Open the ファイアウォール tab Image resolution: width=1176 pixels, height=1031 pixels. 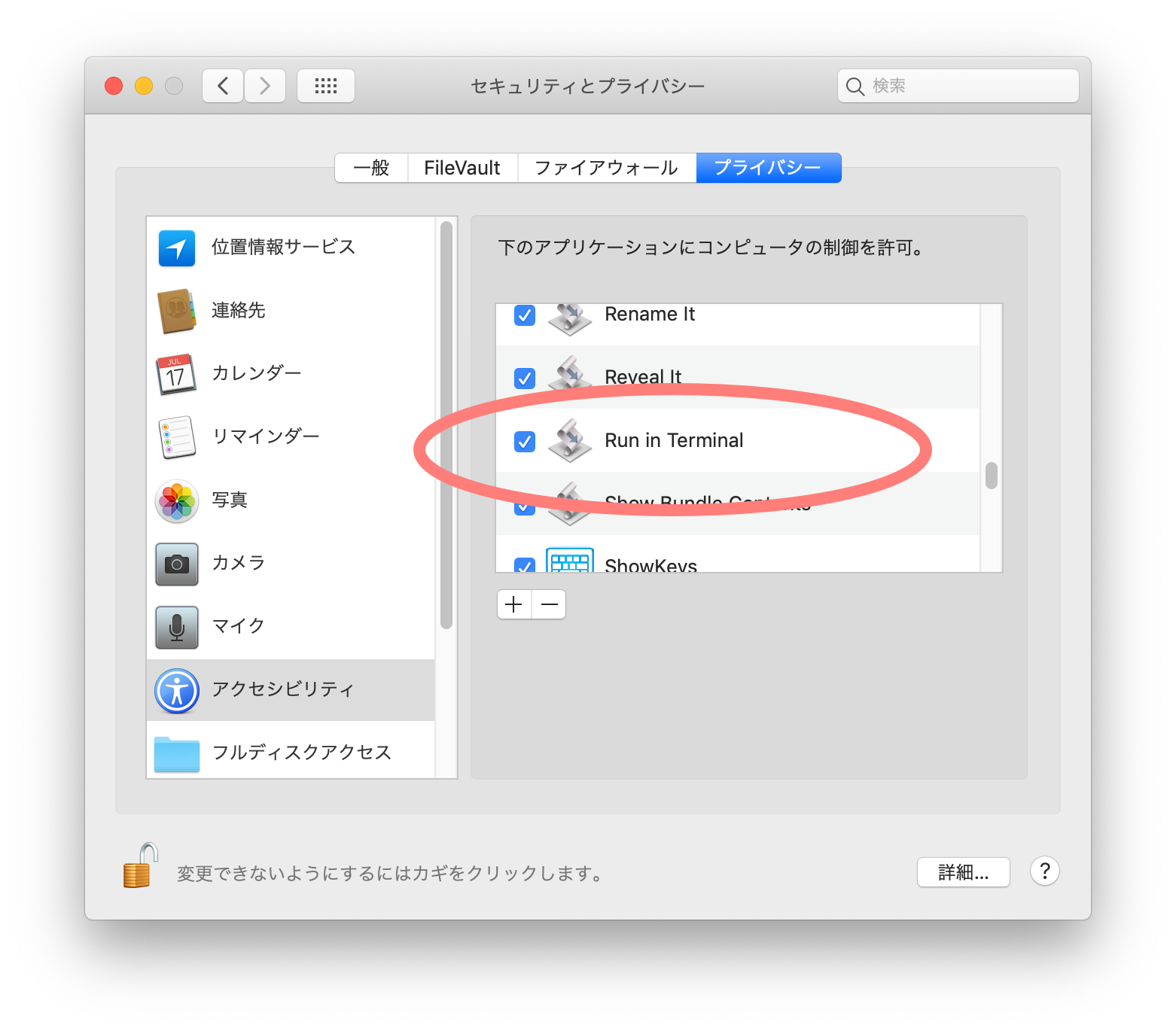606,168
